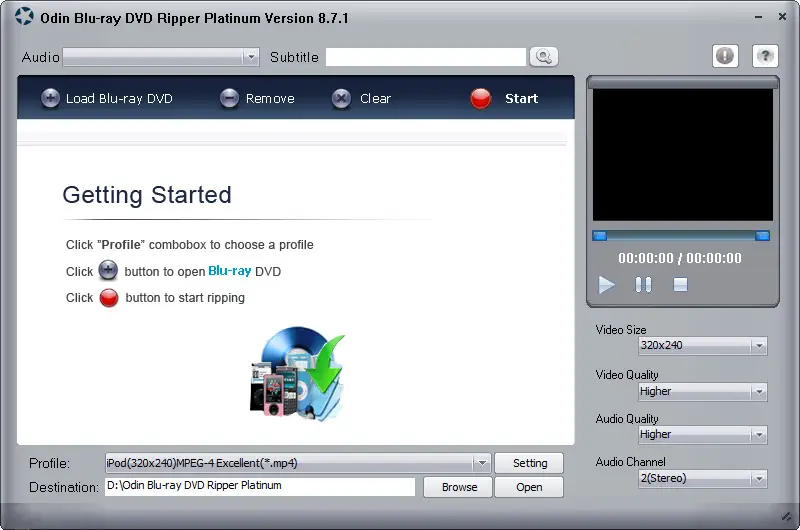Viewport: 800px width, 530px height.
Task: Click the subtitle search magnifier button
Action: coord(544,57)
